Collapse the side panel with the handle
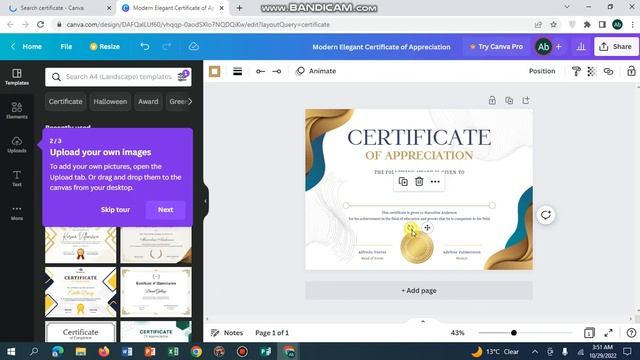Screen dimensions: 640x360 pyautogui.click(x=206, y=201)
